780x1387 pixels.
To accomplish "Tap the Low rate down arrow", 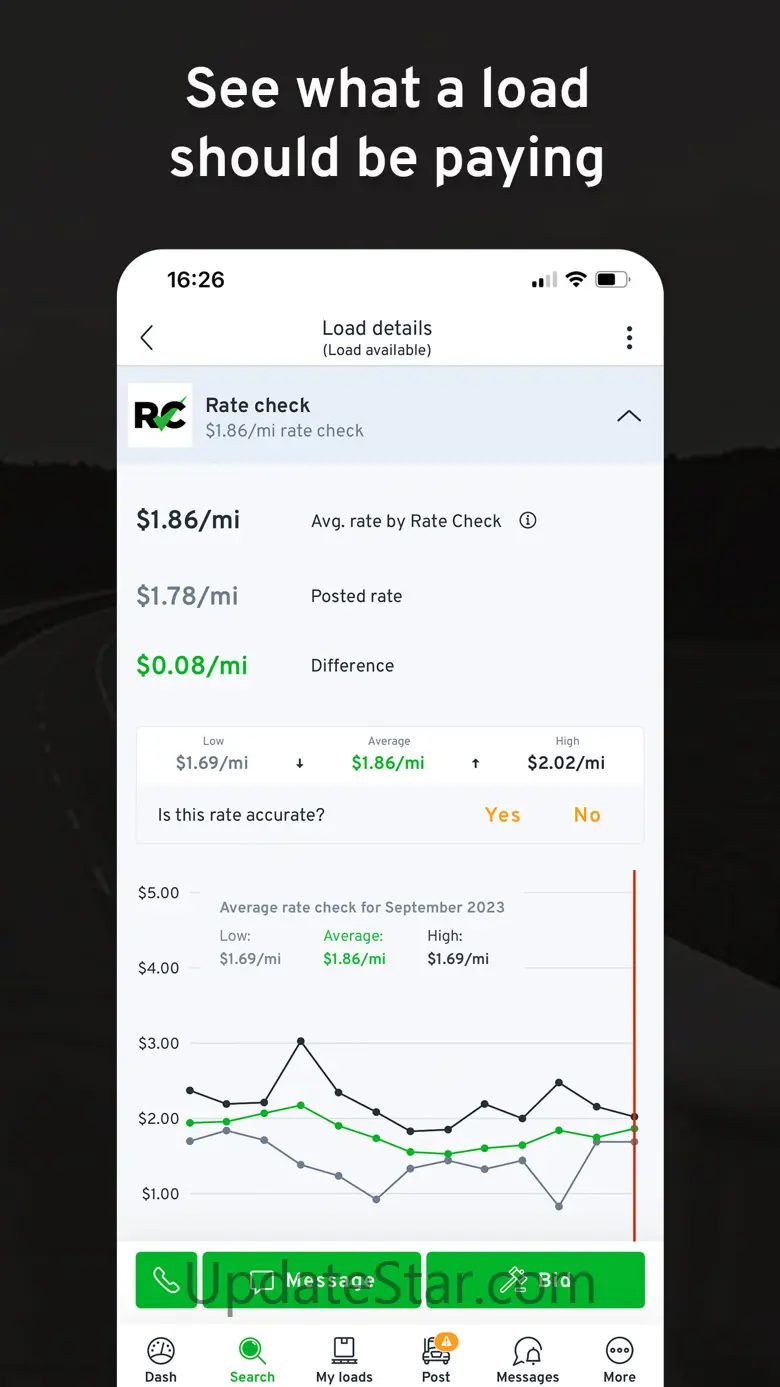I will 299,764.
